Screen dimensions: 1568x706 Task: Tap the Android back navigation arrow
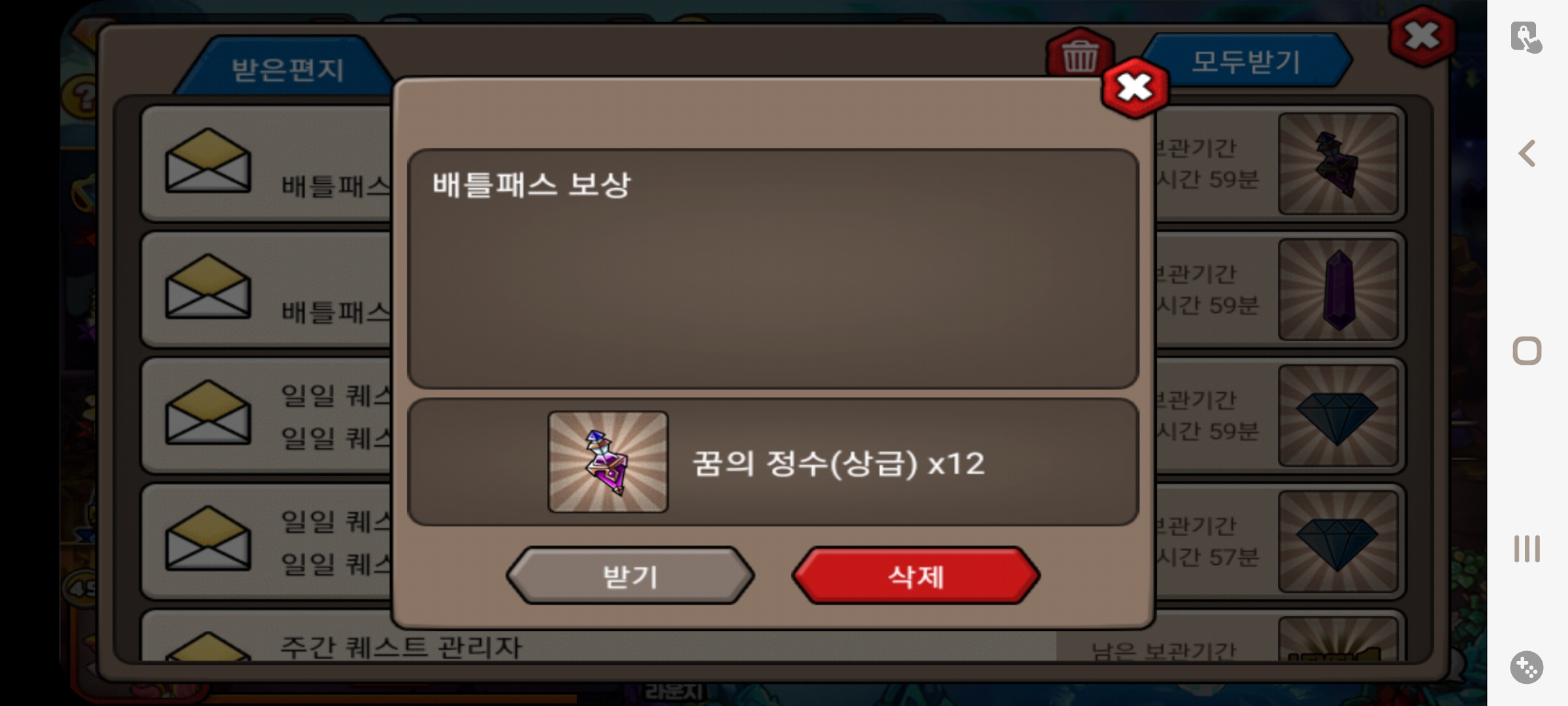1527,154
